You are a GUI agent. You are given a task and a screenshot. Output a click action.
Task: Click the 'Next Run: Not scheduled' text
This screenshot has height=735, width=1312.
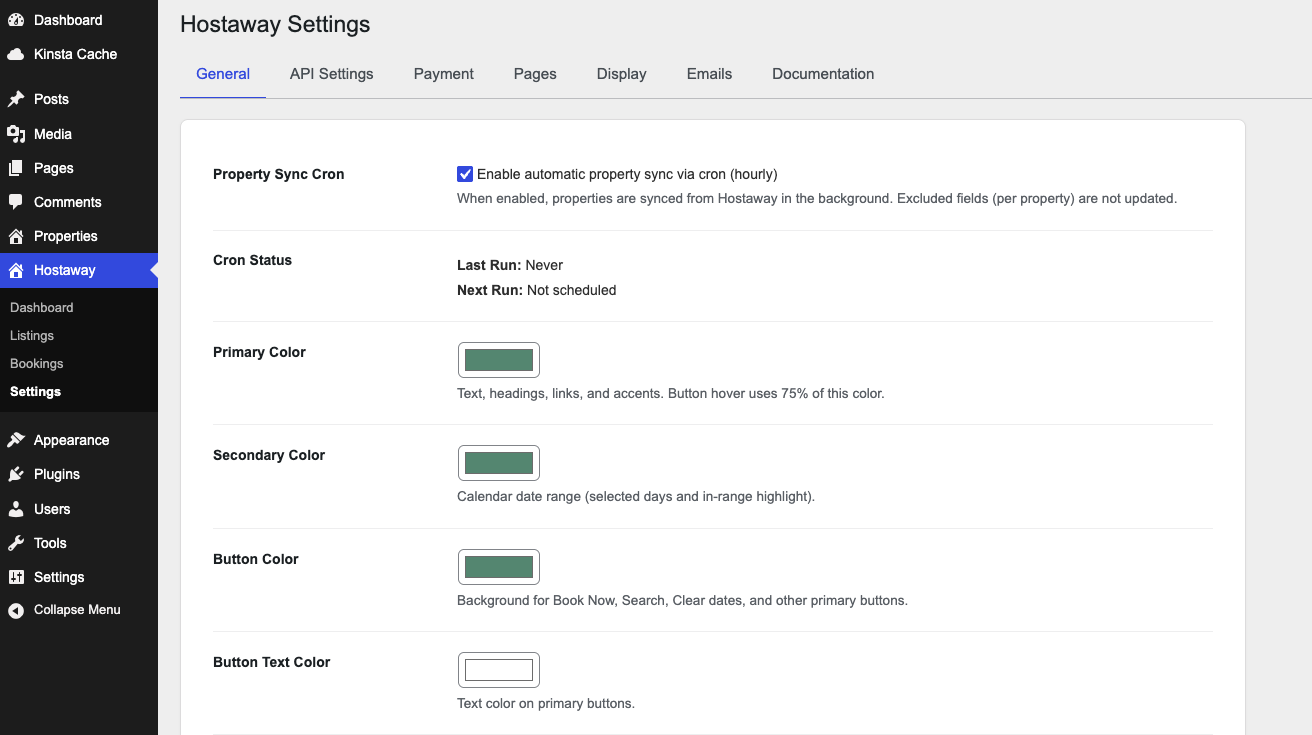click(x=537, y=290)
